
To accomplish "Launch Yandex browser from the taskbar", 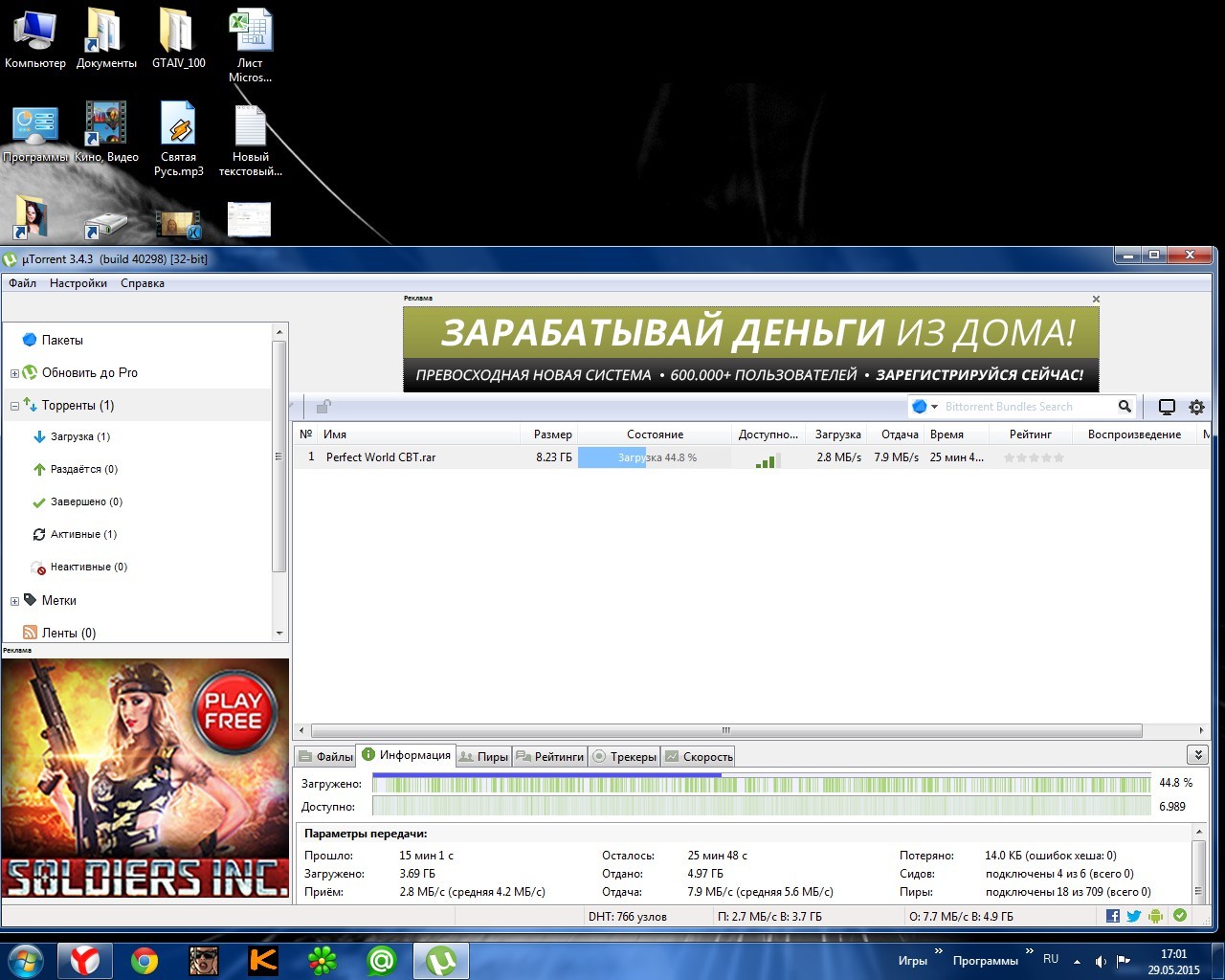I will tap(85, 960).
